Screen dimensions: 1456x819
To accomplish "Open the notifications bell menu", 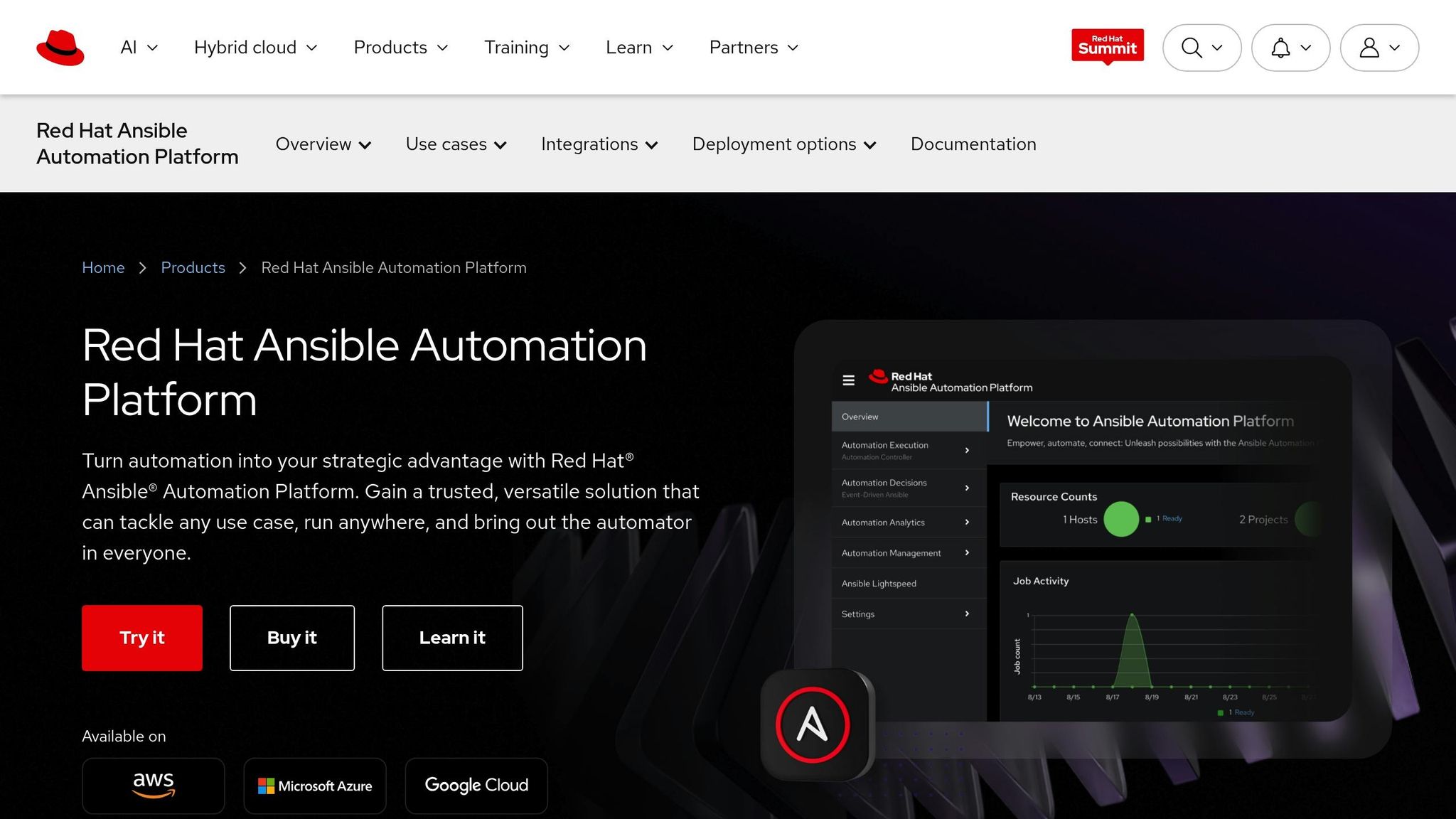I will tap(1290, 48).
